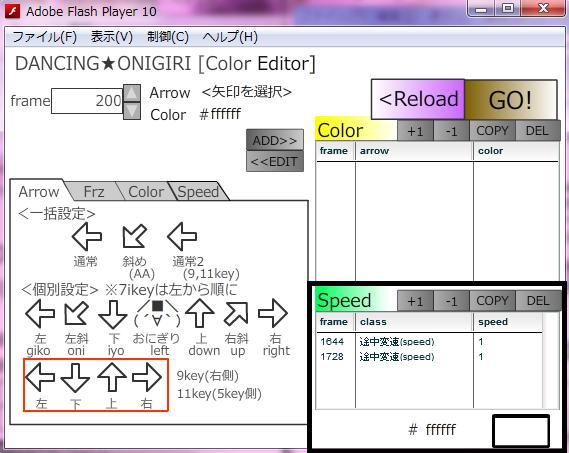Pick the 下 iyo down arrow
The height and width of the screenshot is (453, 569).
(113, 314)
